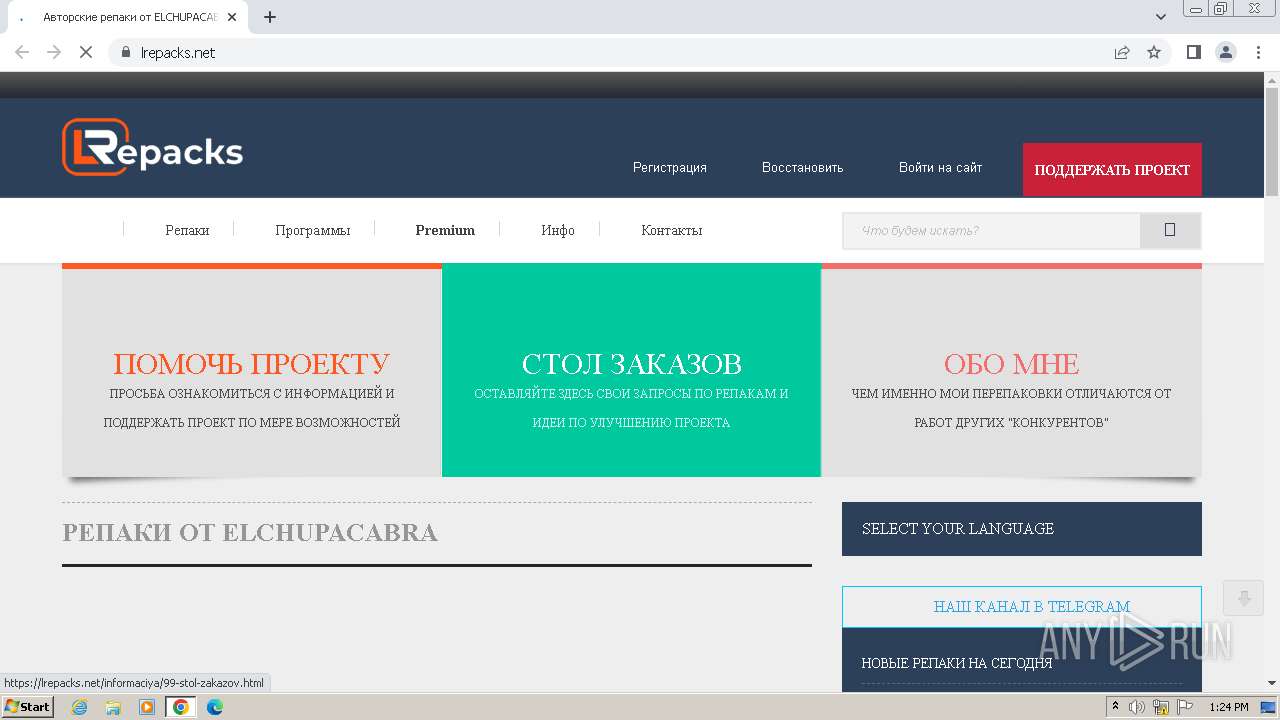Stop loading the page in Chrome

tap(86, 52)
